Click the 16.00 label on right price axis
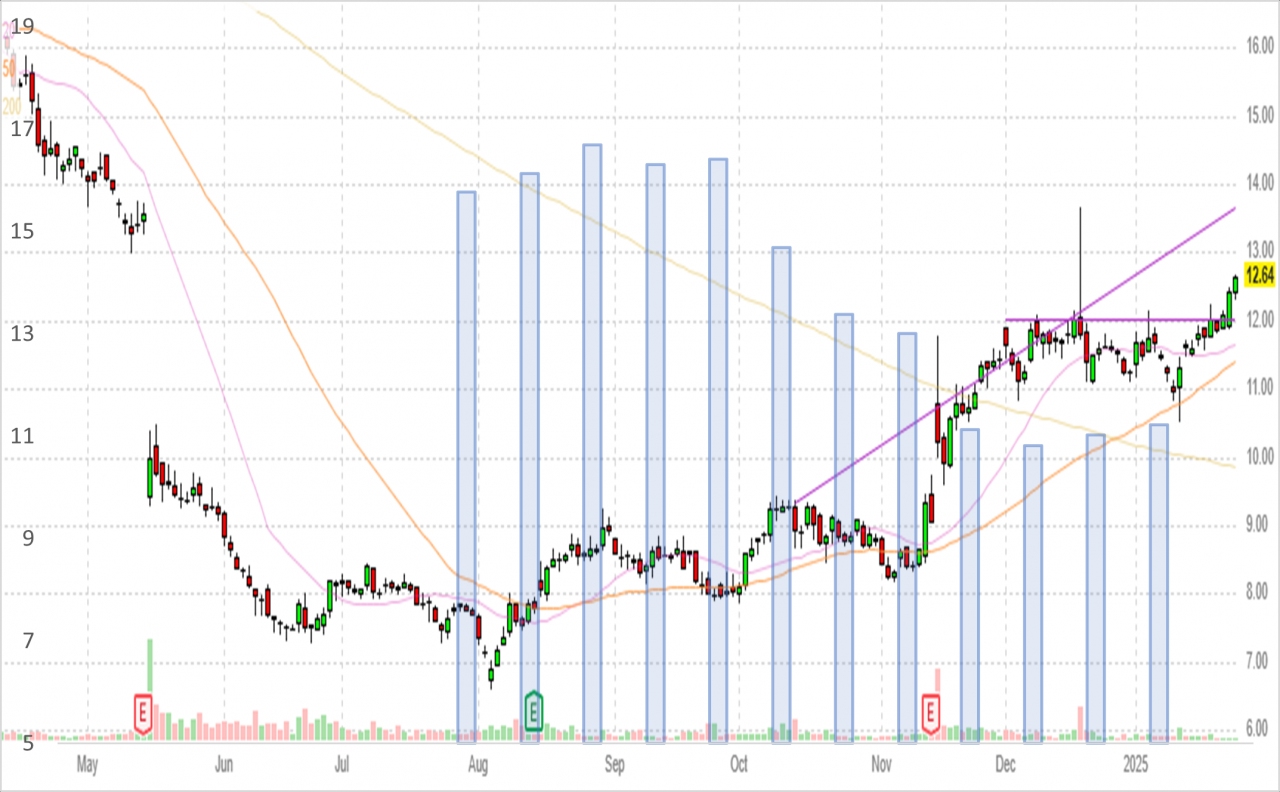The width and height of the screenshot is (1280, 792). [x=1259, y=46]
